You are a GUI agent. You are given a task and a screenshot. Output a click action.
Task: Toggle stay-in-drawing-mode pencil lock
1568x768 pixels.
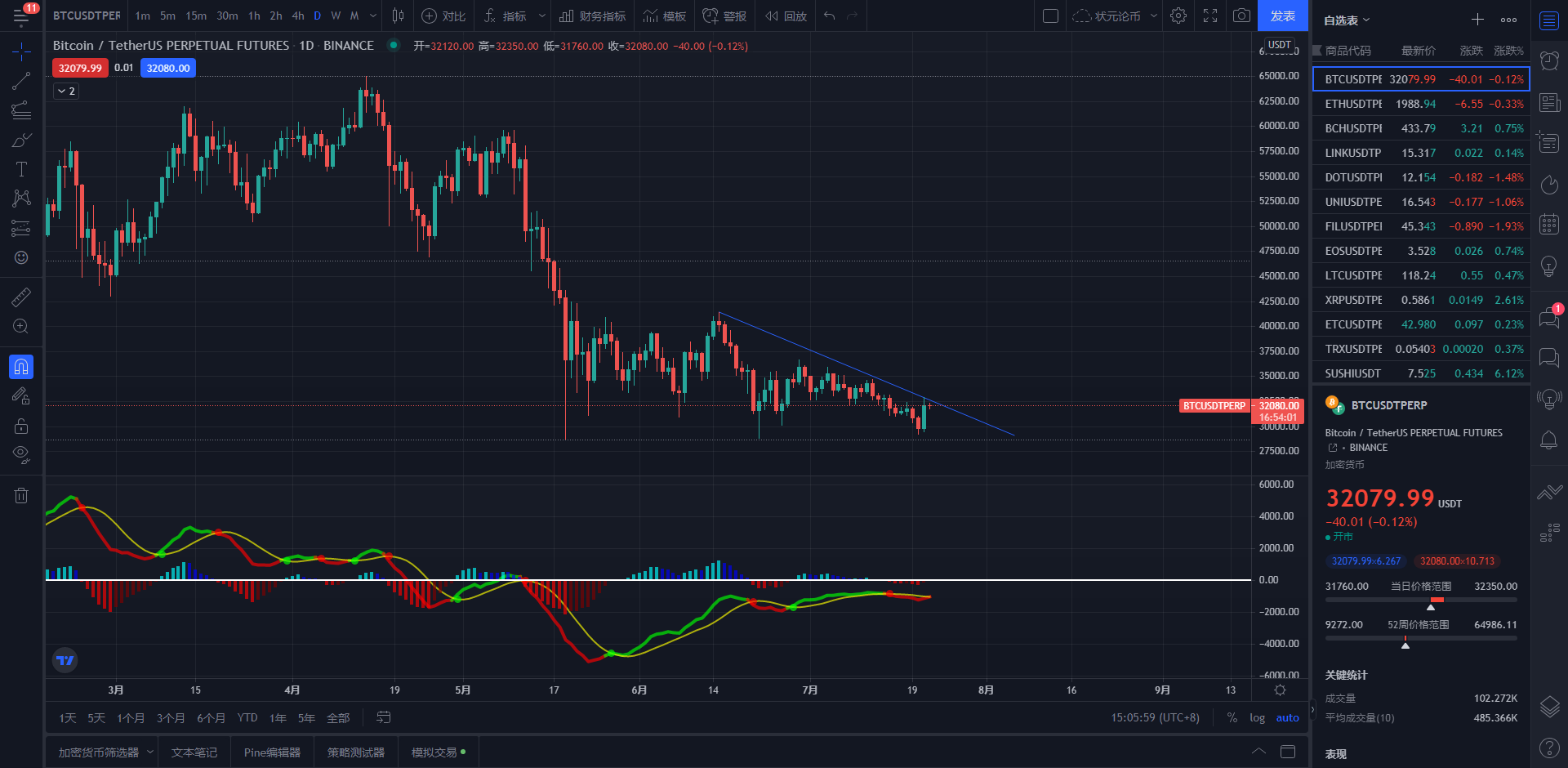point(21,396)
